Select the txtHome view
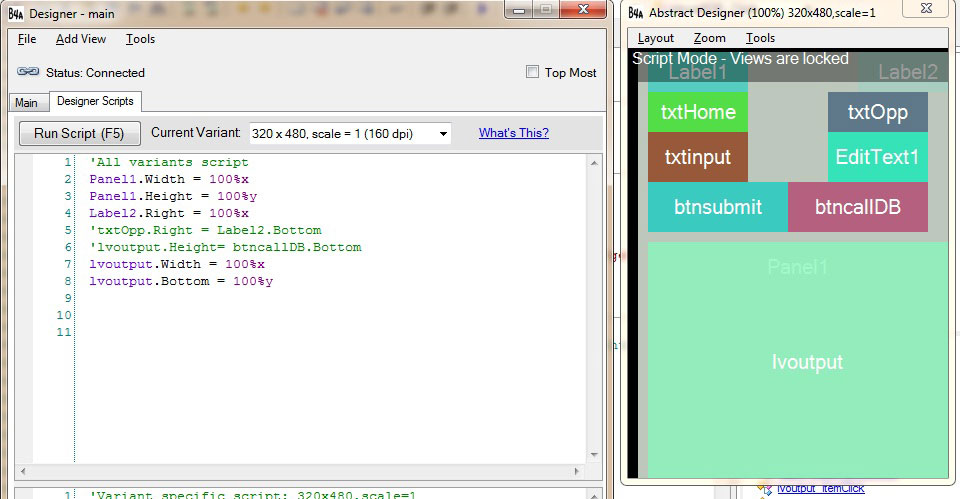The width and height of the screenshot is (960, 499). coord(698,112)
